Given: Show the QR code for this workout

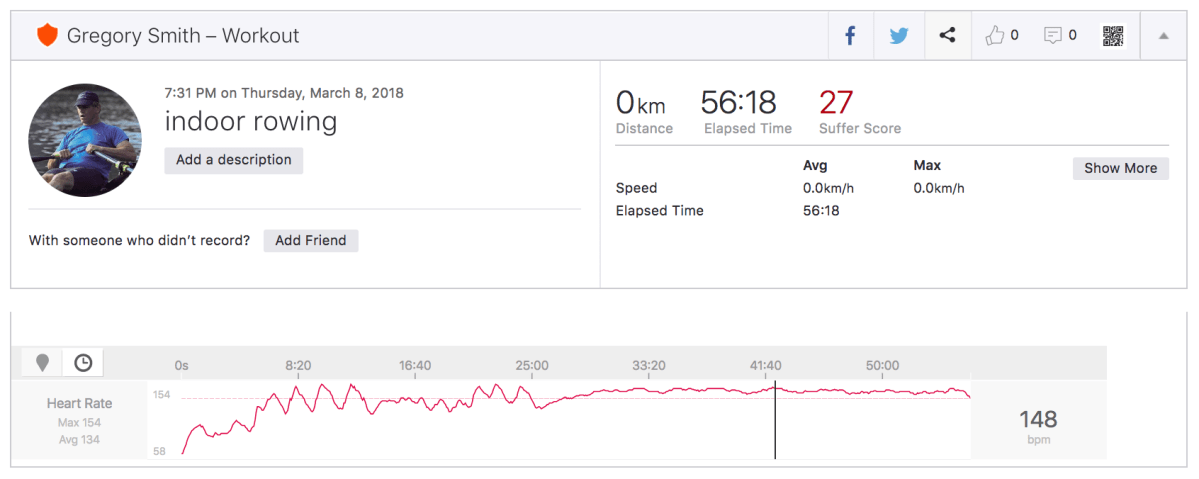Looking at the screenshot, I should pos(1112,36).
